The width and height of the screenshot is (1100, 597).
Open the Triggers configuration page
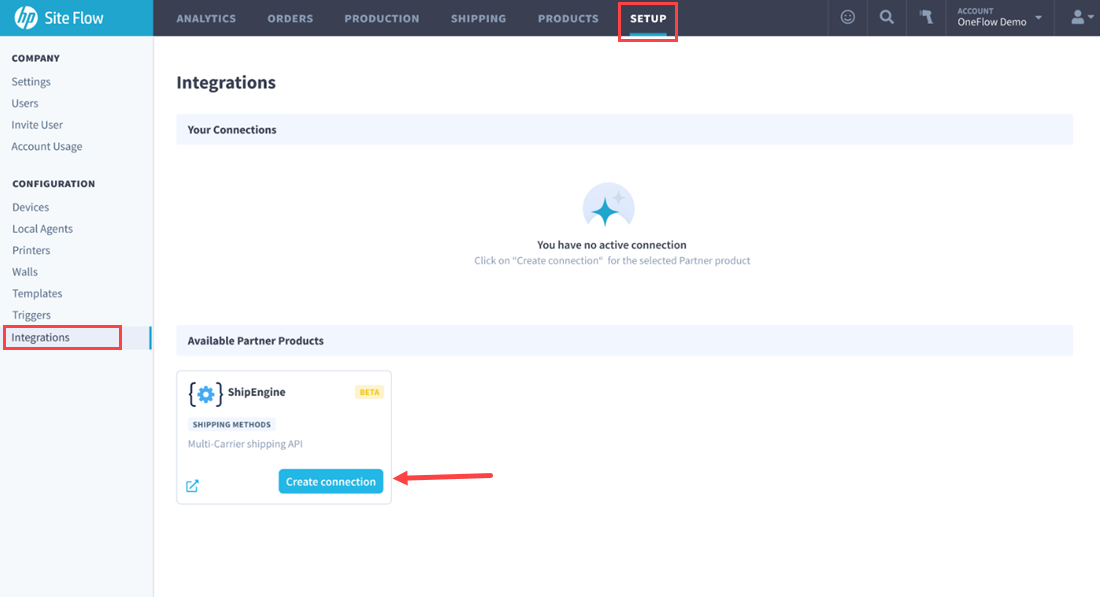(31, 314)
